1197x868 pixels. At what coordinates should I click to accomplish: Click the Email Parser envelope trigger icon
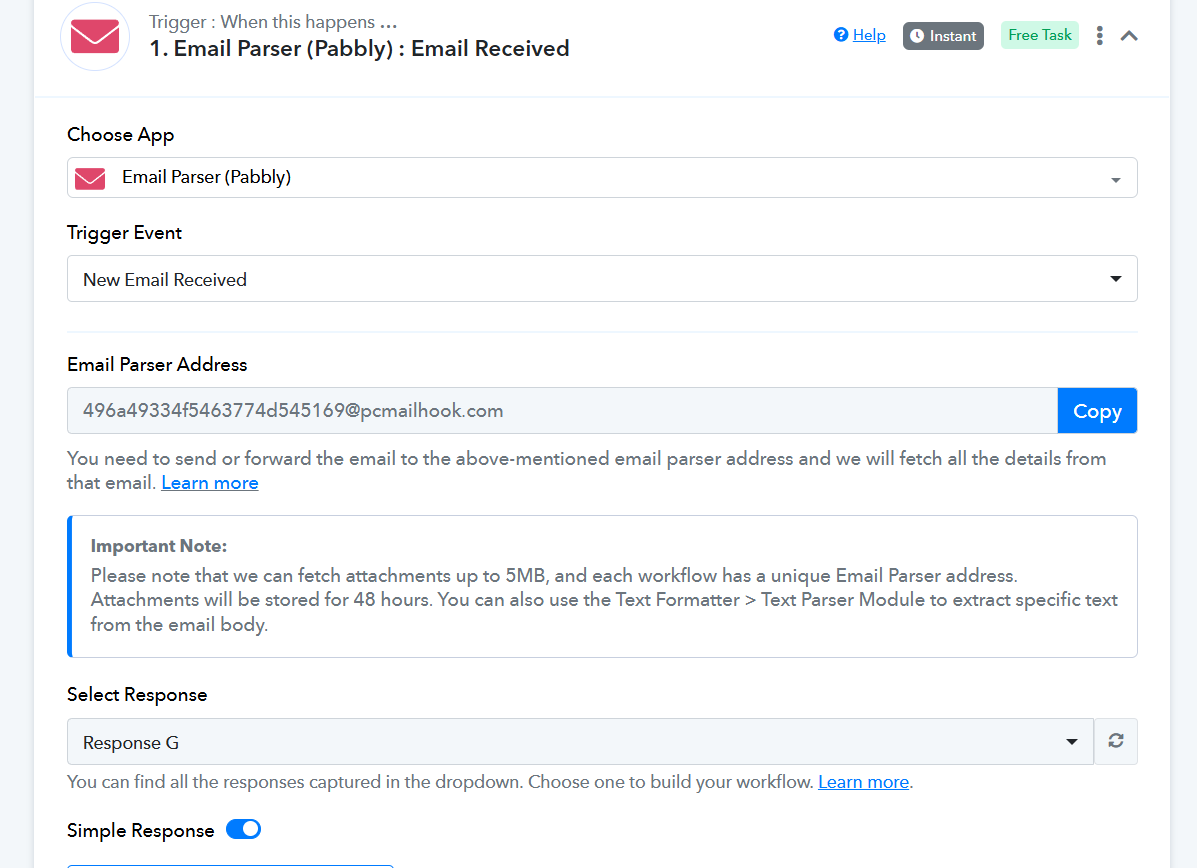point(95,37)
